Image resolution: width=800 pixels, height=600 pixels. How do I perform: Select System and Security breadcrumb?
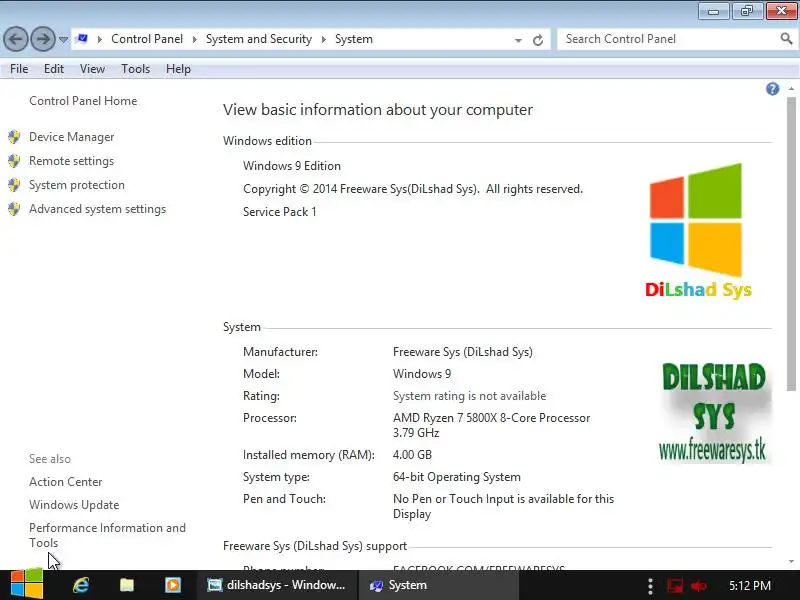coord(259,39)
